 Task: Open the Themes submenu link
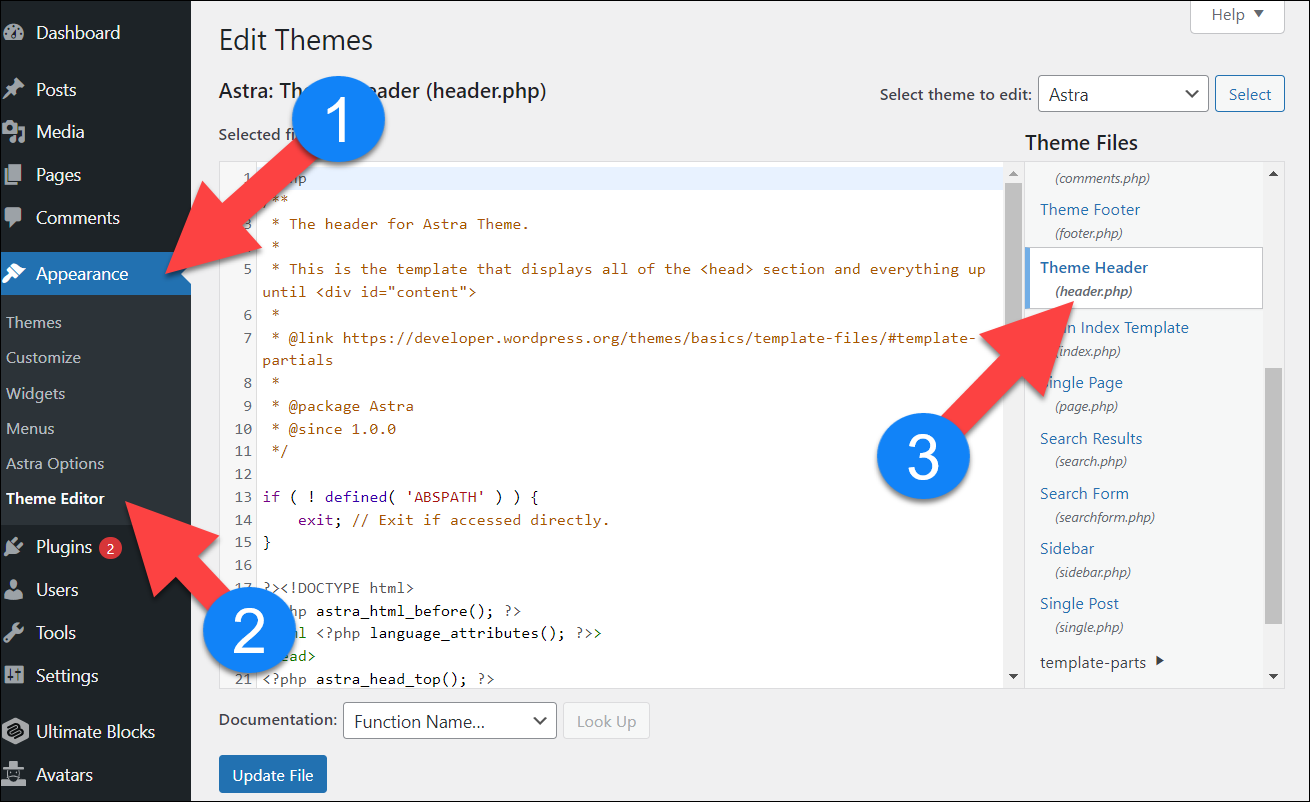[34, 323]
